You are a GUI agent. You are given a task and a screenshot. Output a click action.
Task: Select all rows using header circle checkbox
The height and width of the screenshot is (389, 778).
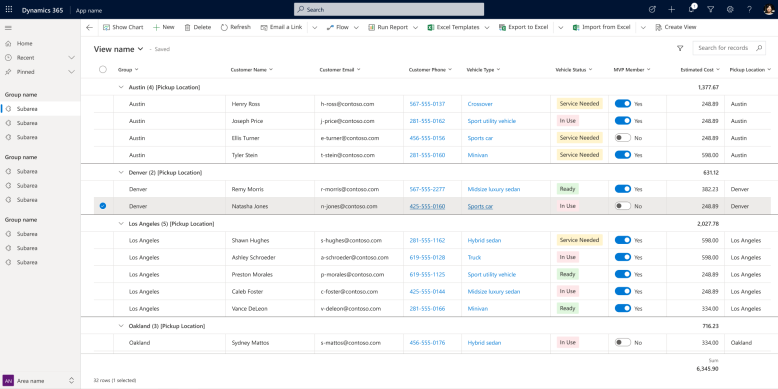click(x=103, y=69)
